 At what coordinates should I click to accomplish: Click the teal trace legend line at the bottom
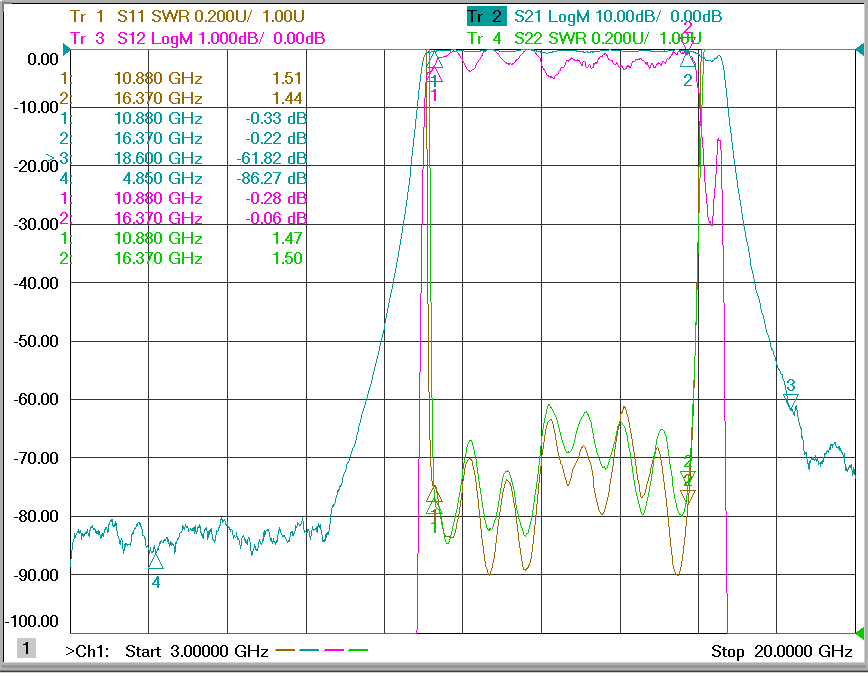[309, 650]
